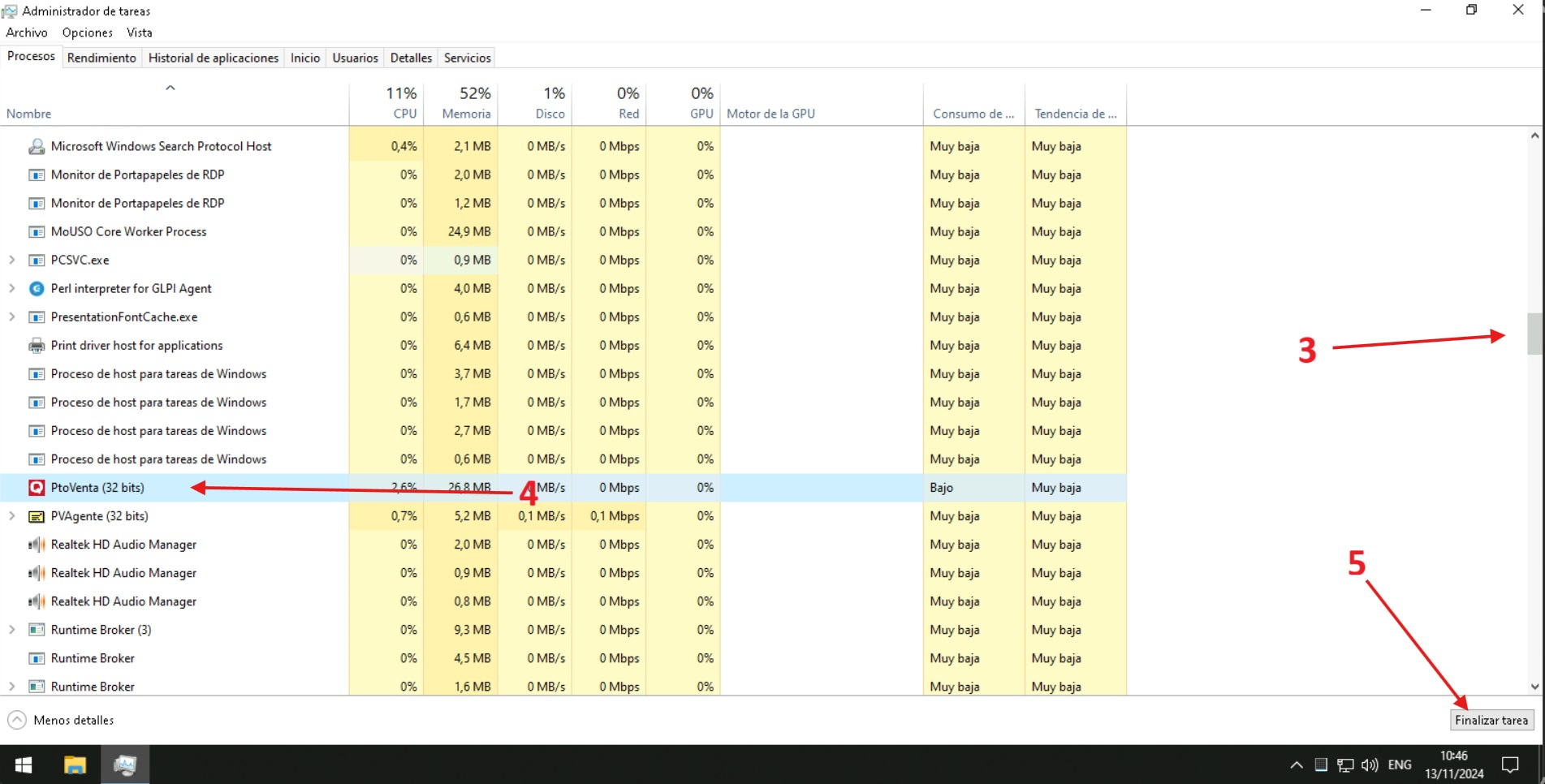
Task: Click the Perl interpreter GLPI Agent icon
Action: pos(37,289)
